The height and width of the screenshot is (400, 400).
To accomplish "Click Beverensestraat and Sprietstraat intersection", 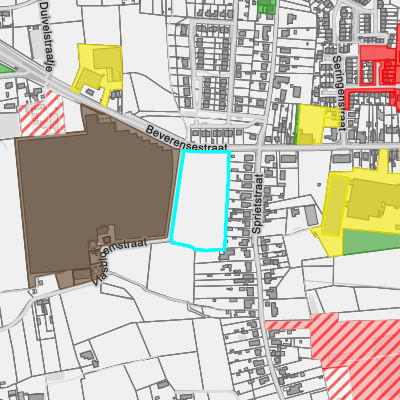I will 260,147.
